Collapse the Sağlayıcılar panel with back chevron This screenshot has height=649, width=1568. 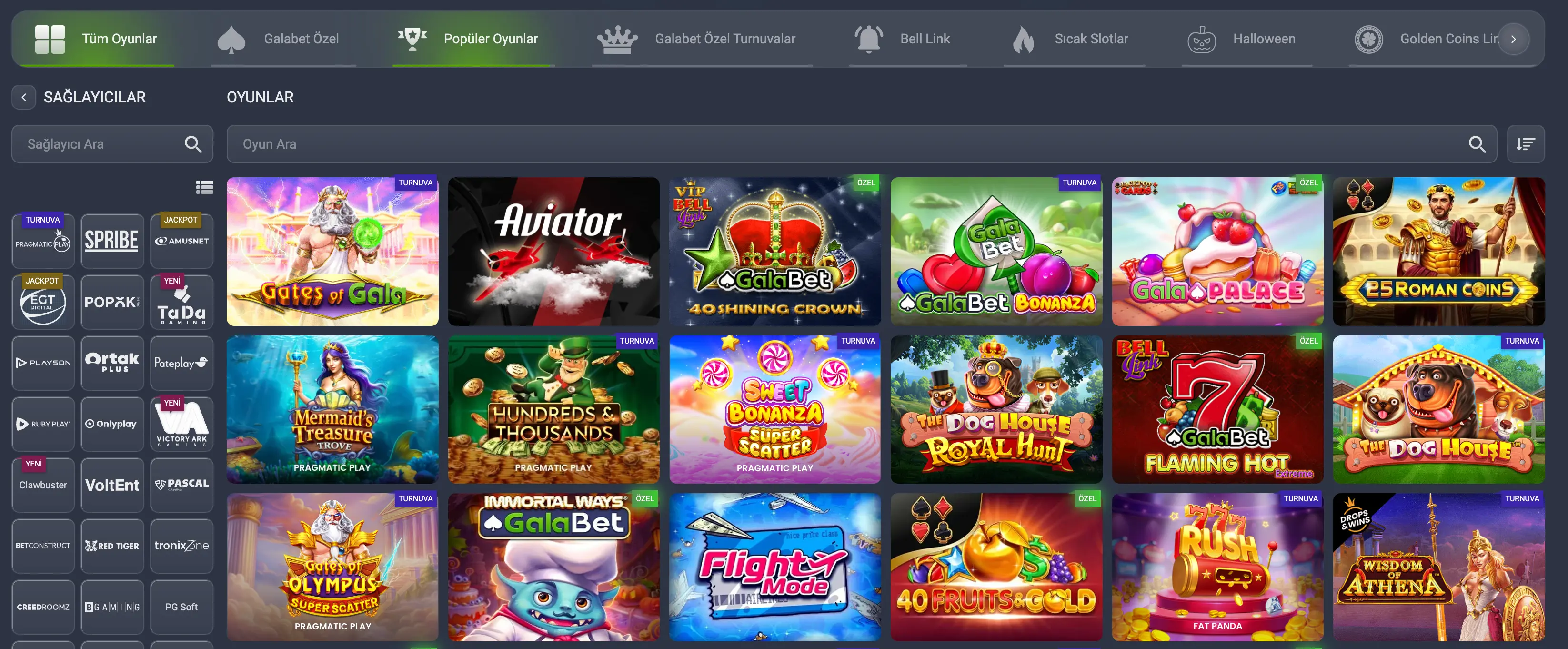point(24,97)
